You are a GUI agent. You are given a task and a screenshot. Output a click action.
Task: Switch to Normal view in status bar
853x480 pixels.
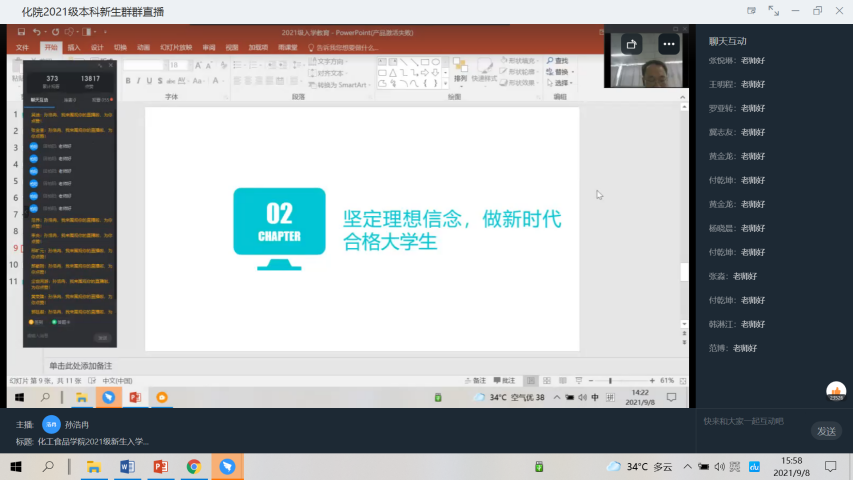pos(530,381)
